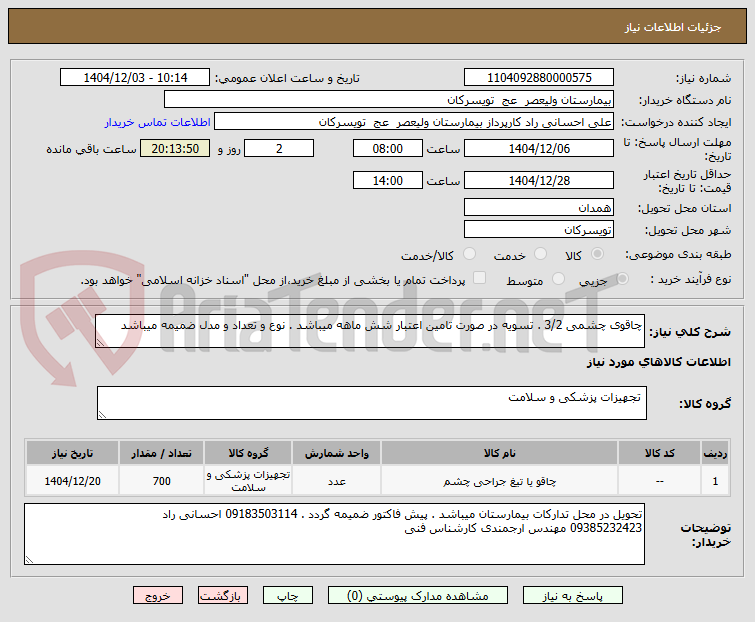Click گروه کالا column header

[x=248, y=453]
